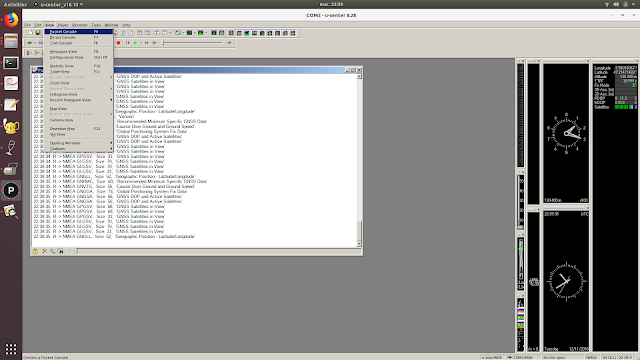Open Sky View menu entry
Viewport: 640px width, 360px height.
78,134
